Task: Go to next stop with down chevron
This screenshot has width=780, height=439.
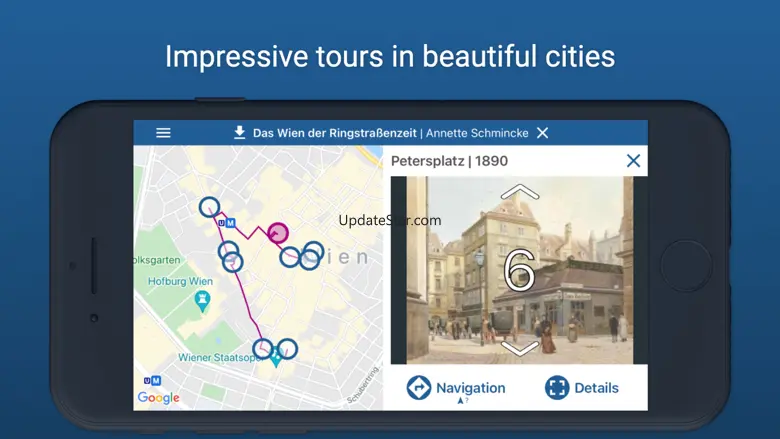Action: click(519, 348)
